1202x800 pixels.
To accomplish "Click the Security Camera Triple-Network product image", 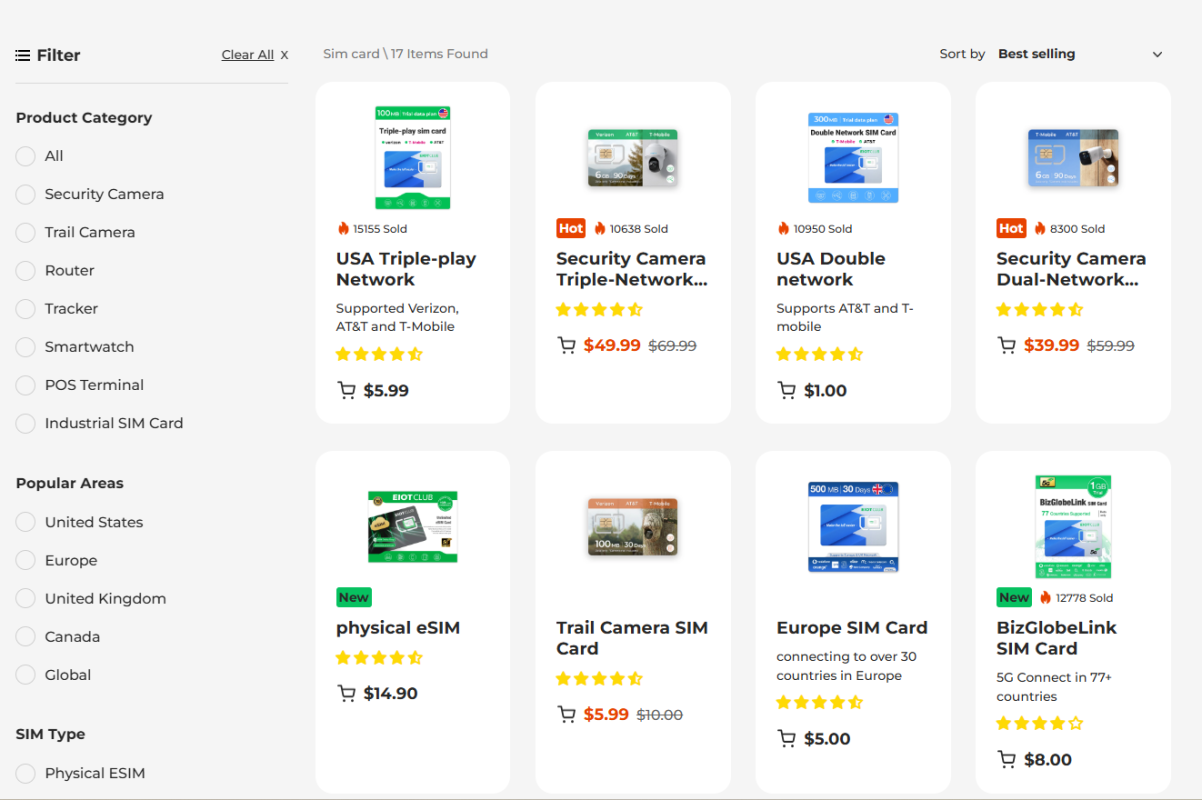I will pos(633,158).
